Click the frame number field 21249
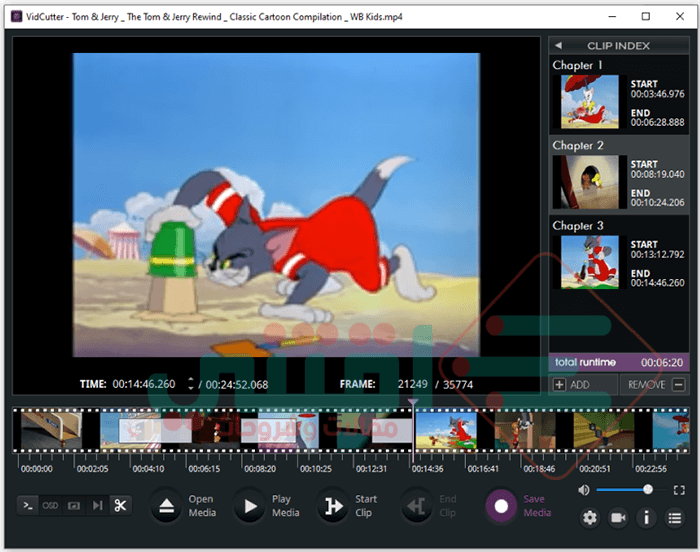 412,384
